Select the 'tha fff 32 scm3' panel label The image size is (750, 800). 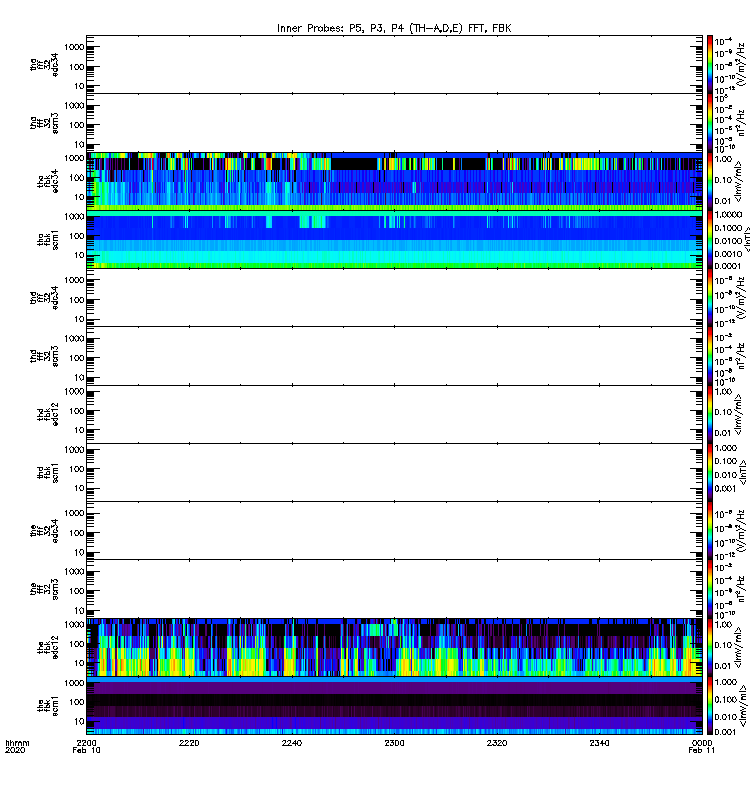pyautogui.click(x=44, y=123)
